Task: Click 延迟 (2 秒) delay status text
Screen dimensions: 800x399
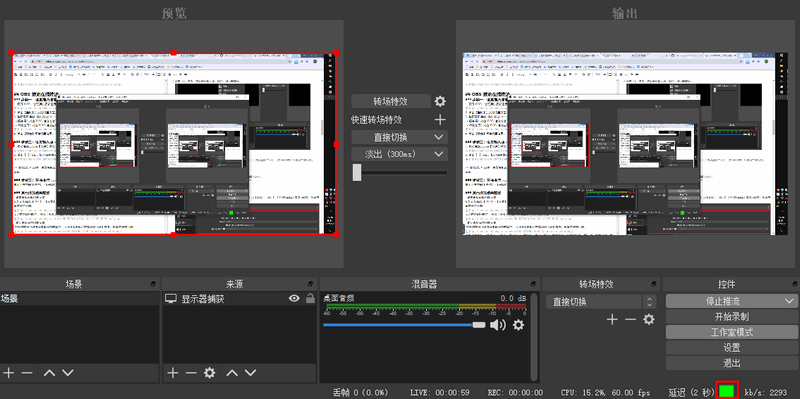Action: pyautogui.click(x=691, y=392)
